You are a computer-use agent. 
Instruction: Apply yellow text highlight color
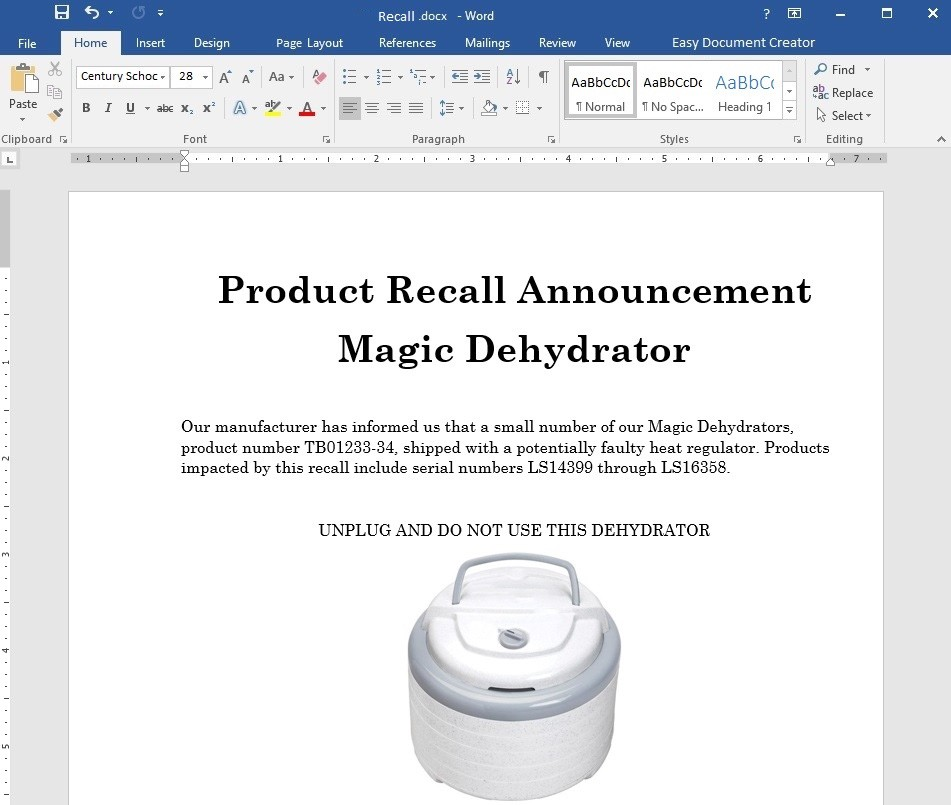tap(273, 108)
